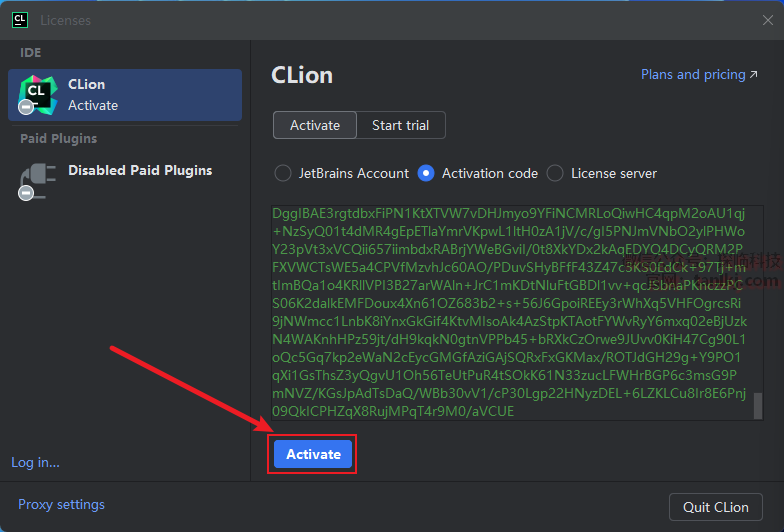Click the CLion heading text
Viewport: 784px width, 532px height.
click(x=302, y=75)
